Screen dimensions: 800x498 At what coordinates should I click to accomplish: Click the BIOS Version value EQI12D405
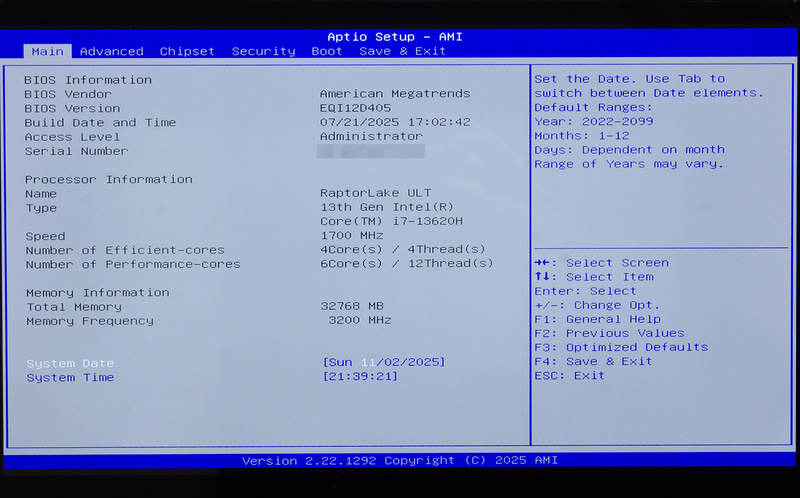click(356, 108)
